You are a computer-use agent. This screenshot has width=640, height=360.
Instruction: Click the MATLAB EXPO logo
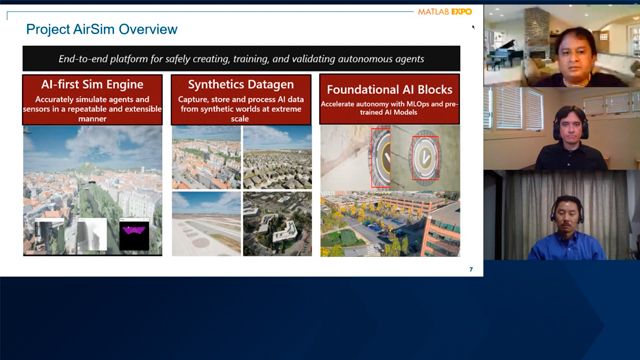[x=444, y=12]
